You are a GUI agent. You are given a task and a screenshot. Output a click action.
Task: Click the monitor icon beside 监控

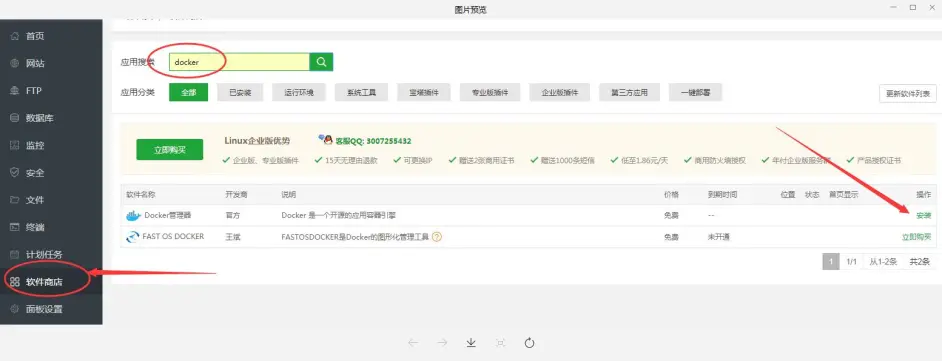click(15, 145)
